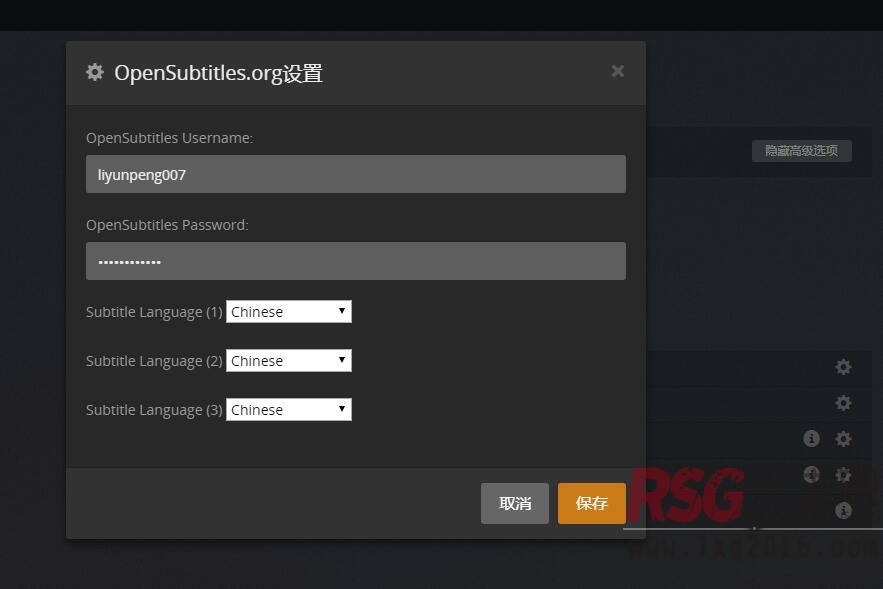Click the "Subtitle Language (2)" label text
Viewport: 883px width, 589px height.
pyautogui.click(x=154, y=361)
